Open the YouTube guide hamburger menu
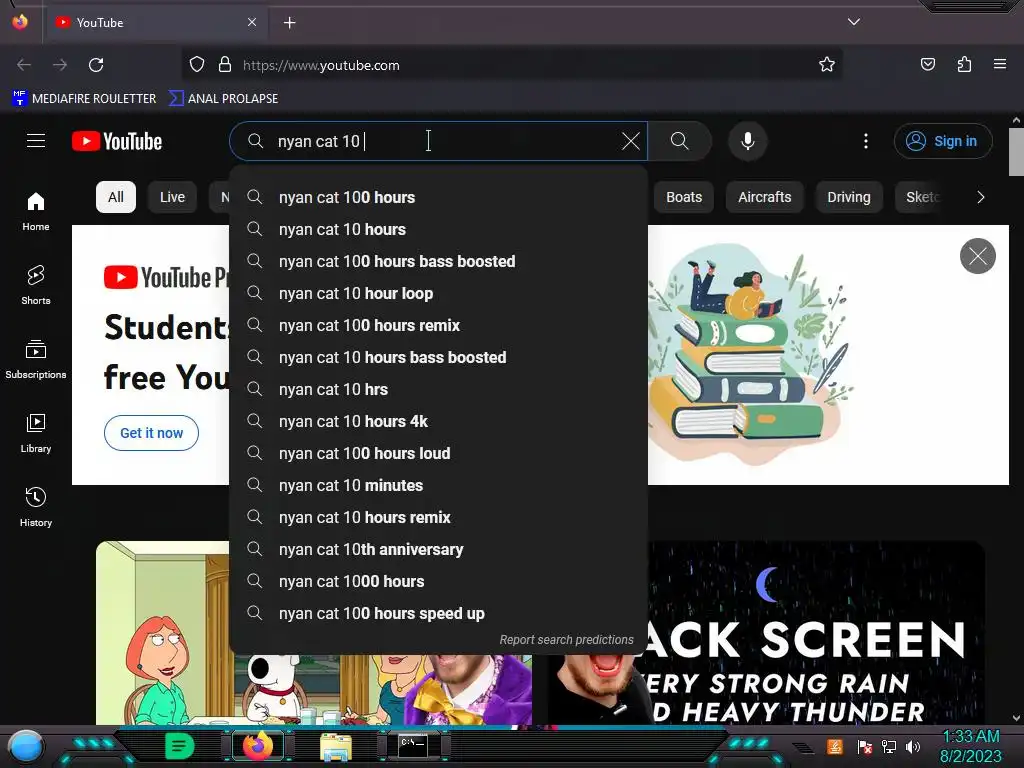Image resolution: width=1024 pixels, height=768 pixels. (36, 141)
